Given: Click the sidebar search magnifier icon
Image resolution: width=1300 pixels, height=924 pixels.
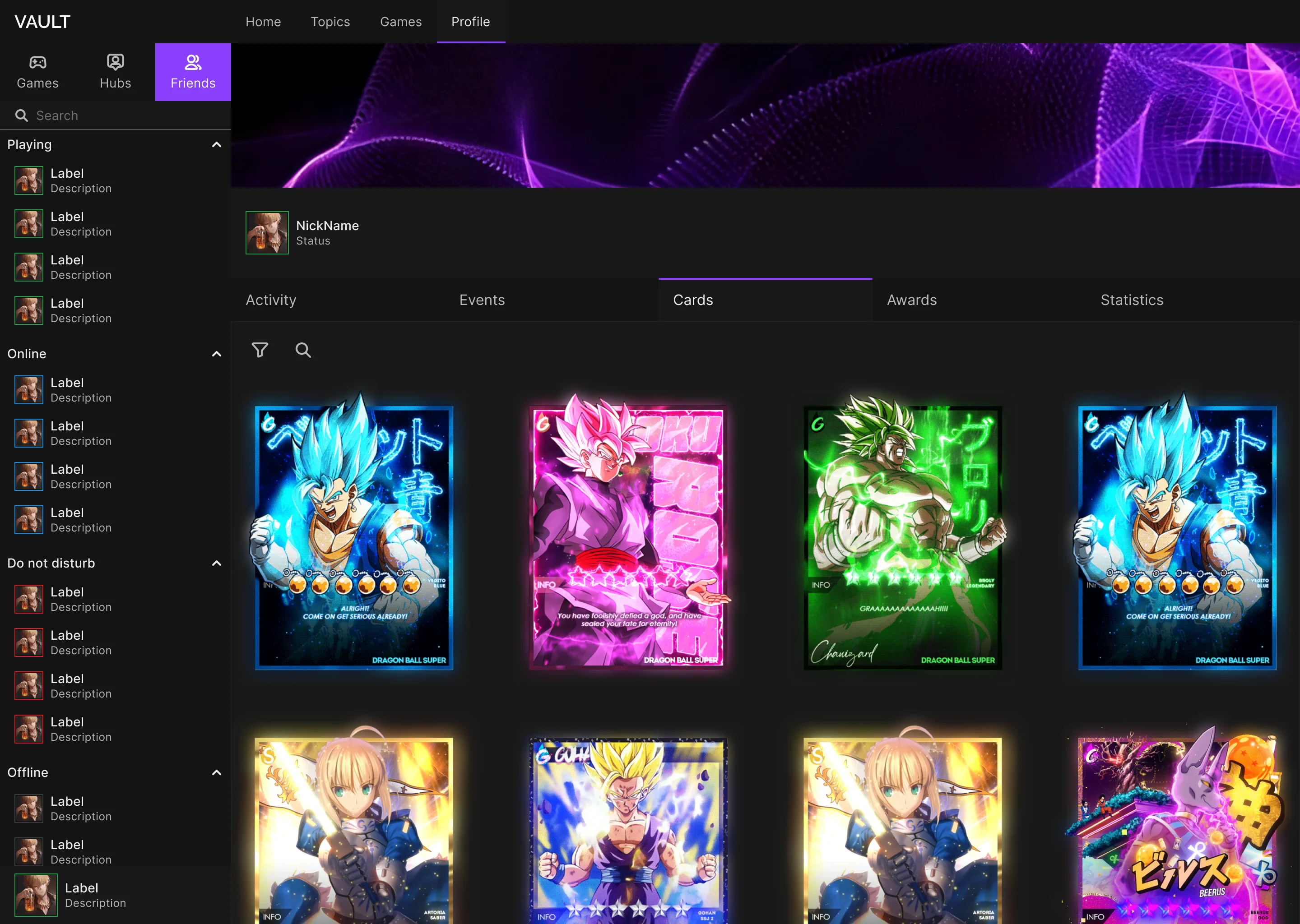Looking at the screenshot, I should [22, 115].
